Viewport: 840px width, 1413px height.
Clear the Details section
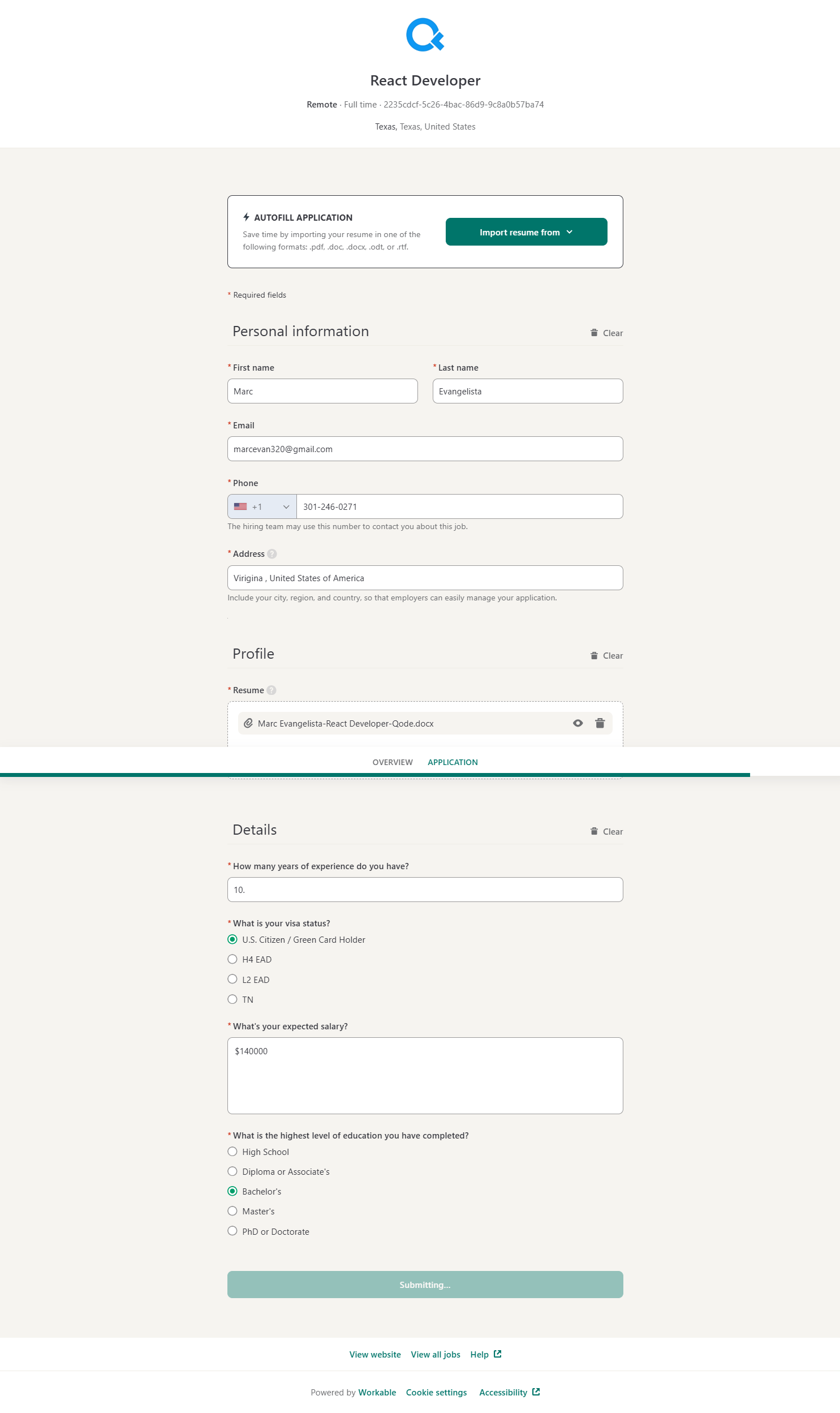606,832
